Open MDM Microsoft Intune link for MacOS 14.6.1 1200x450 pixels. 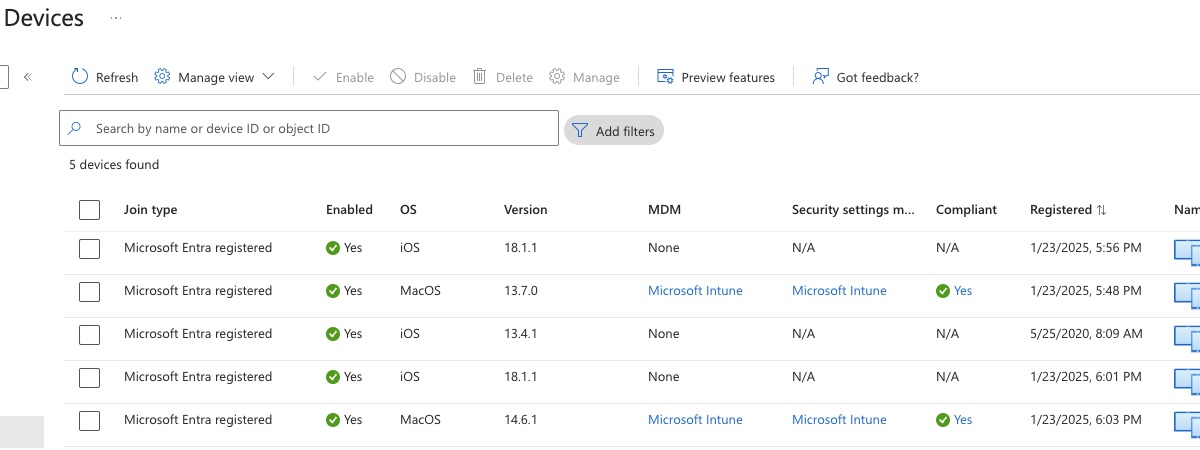point(695,420)
